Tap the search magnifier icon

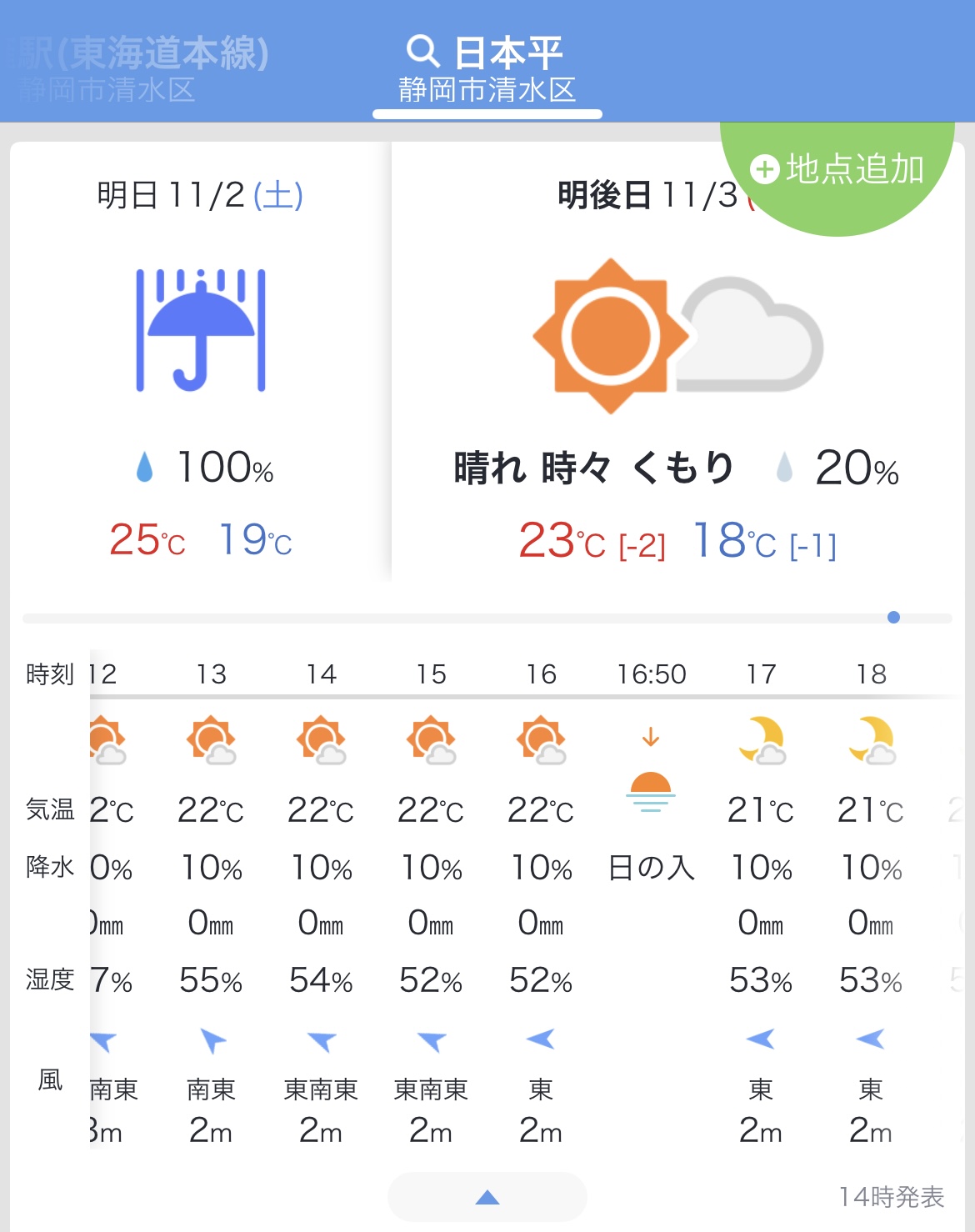click(422, 52)
